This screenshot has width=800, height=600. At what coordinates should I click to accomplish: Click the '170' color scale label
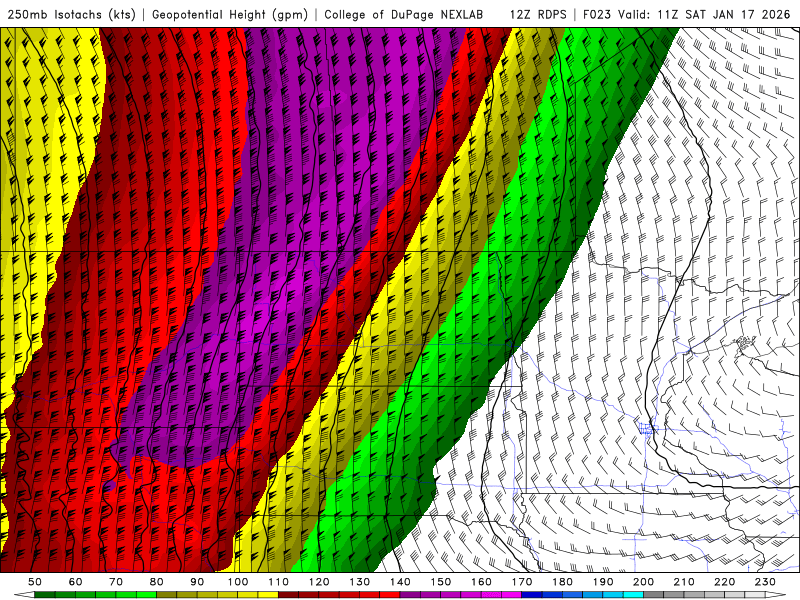(522, 582)
